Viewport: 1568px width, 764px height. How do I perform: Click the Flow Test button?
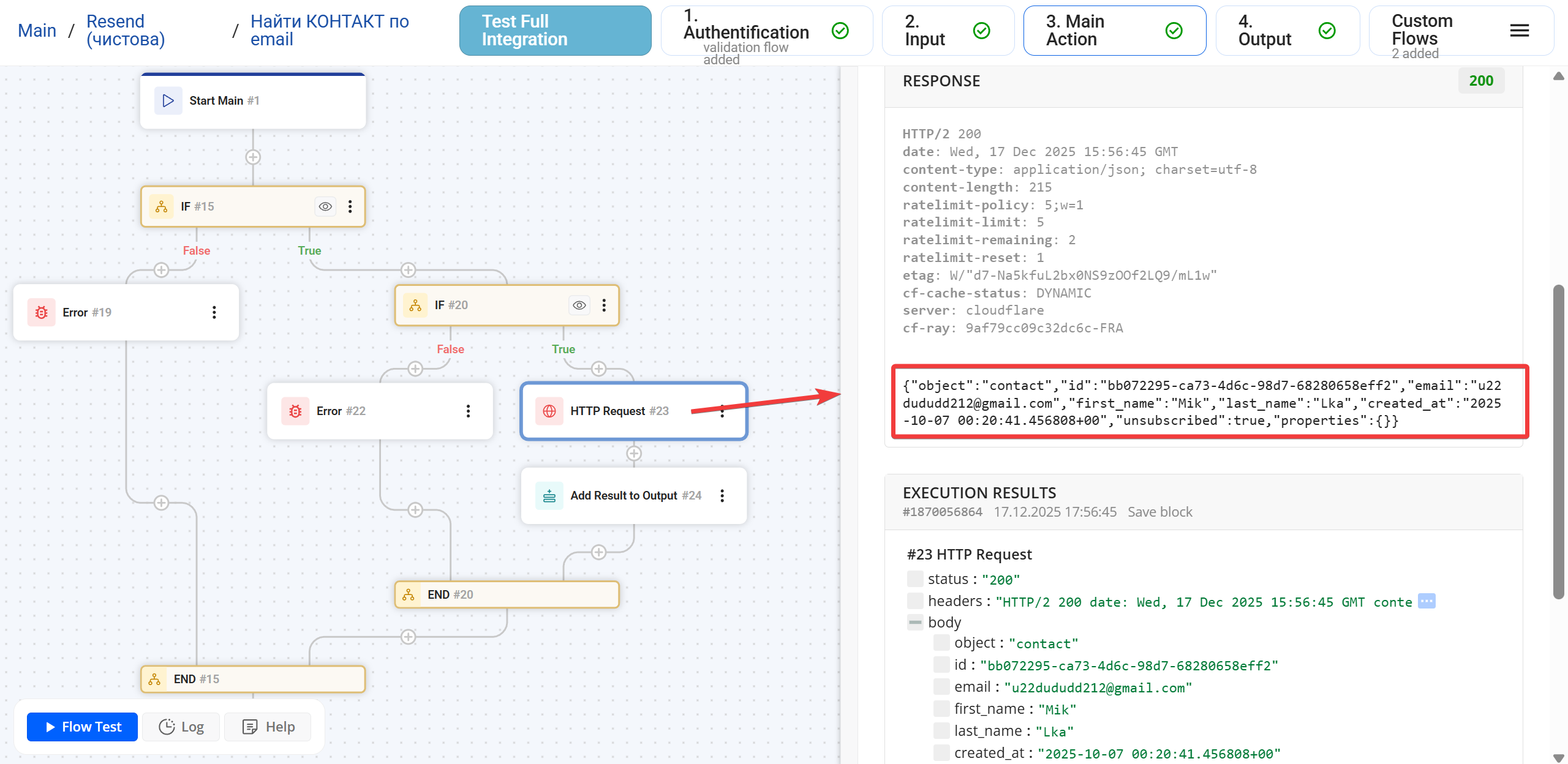[x=82, y=727]
